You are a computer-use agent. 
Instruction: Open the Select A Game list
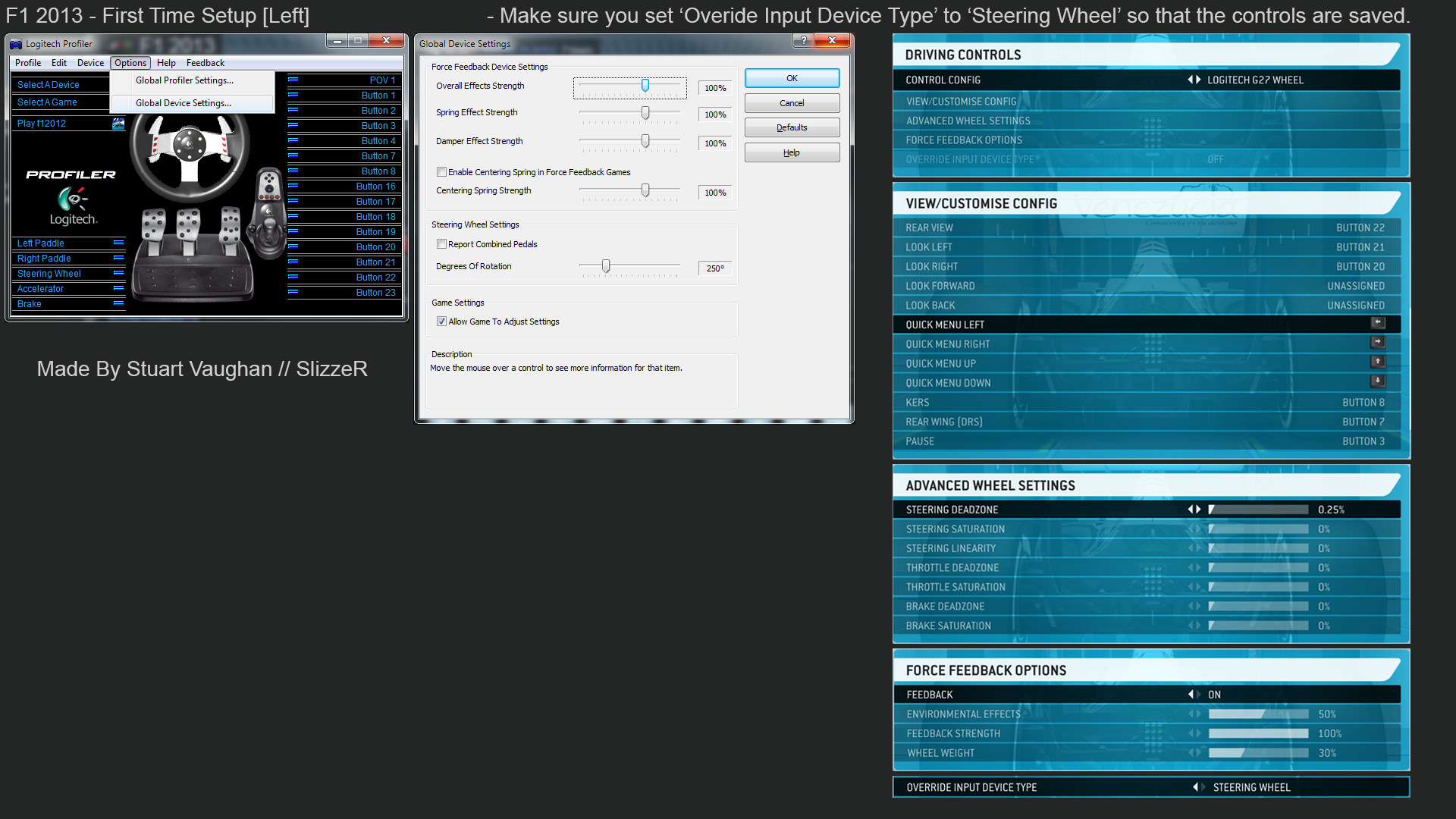pyautogui.click(x=47, y=102)
